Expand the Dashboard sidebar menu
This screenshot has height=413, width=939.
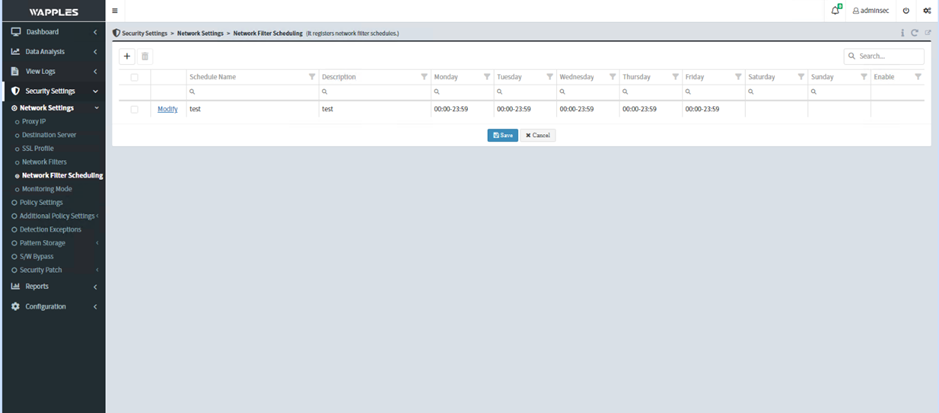[x=52, y=32]
